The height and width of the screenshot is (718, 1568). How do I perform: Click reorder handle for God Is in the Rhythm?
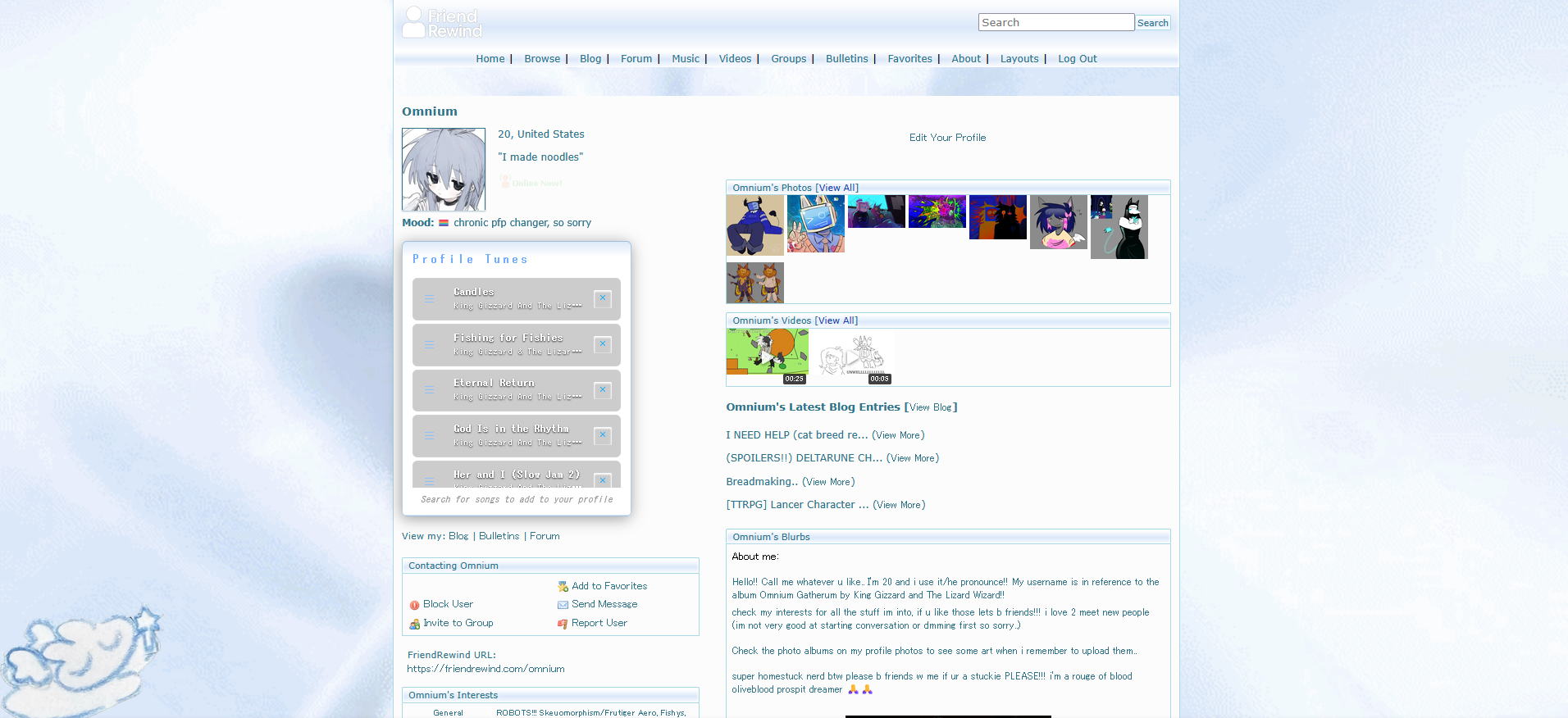[430, 436]
